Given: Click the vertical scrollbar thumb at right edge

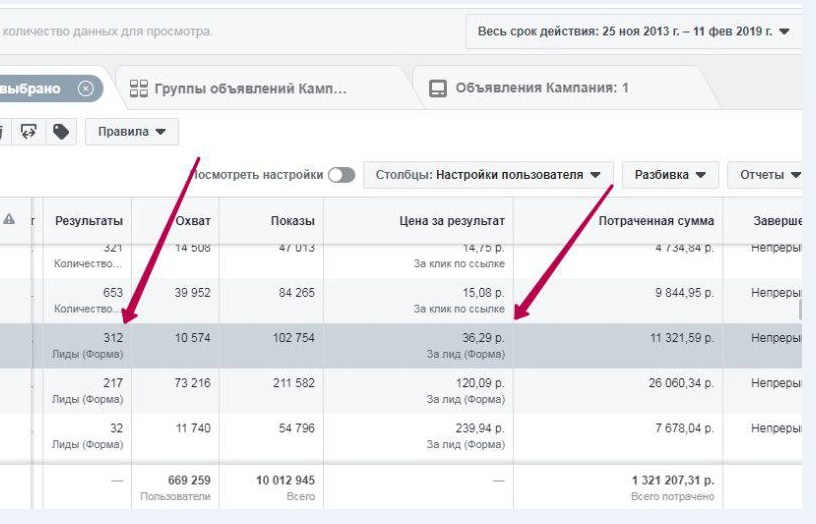Looking at the screenshot, I should pyautogui.click(x=800, y=310).
